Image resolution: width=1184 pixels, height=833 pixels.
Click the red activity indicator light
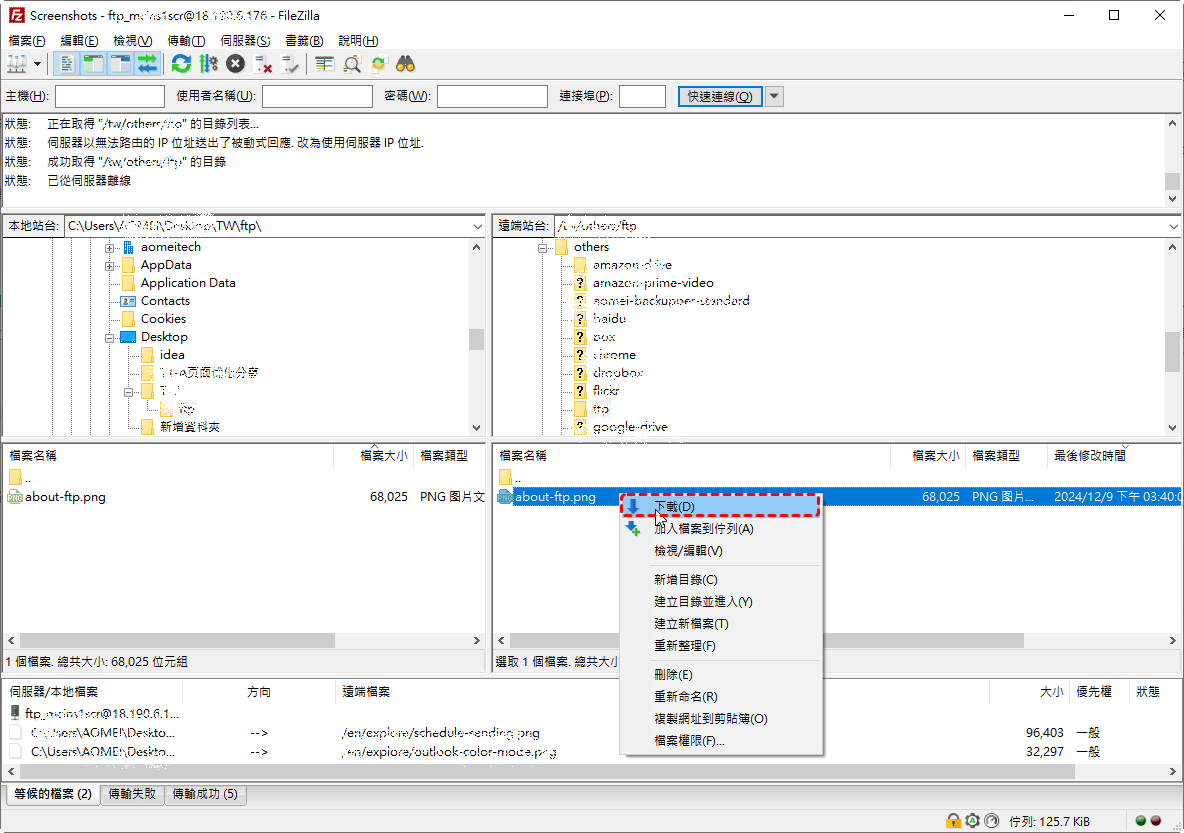tap(1155, 821)
